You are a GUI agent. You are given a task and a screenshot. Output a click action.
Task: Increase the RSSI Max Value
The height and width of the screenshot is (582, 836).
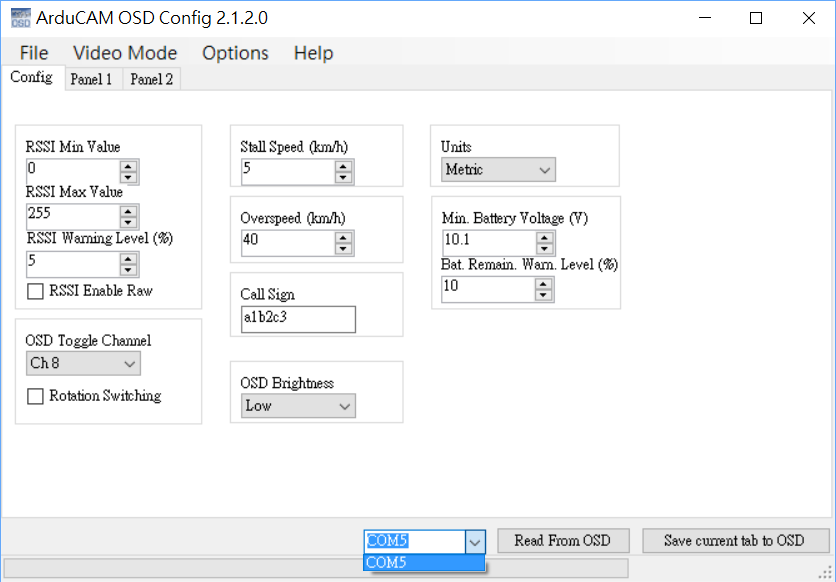(128, 211)
